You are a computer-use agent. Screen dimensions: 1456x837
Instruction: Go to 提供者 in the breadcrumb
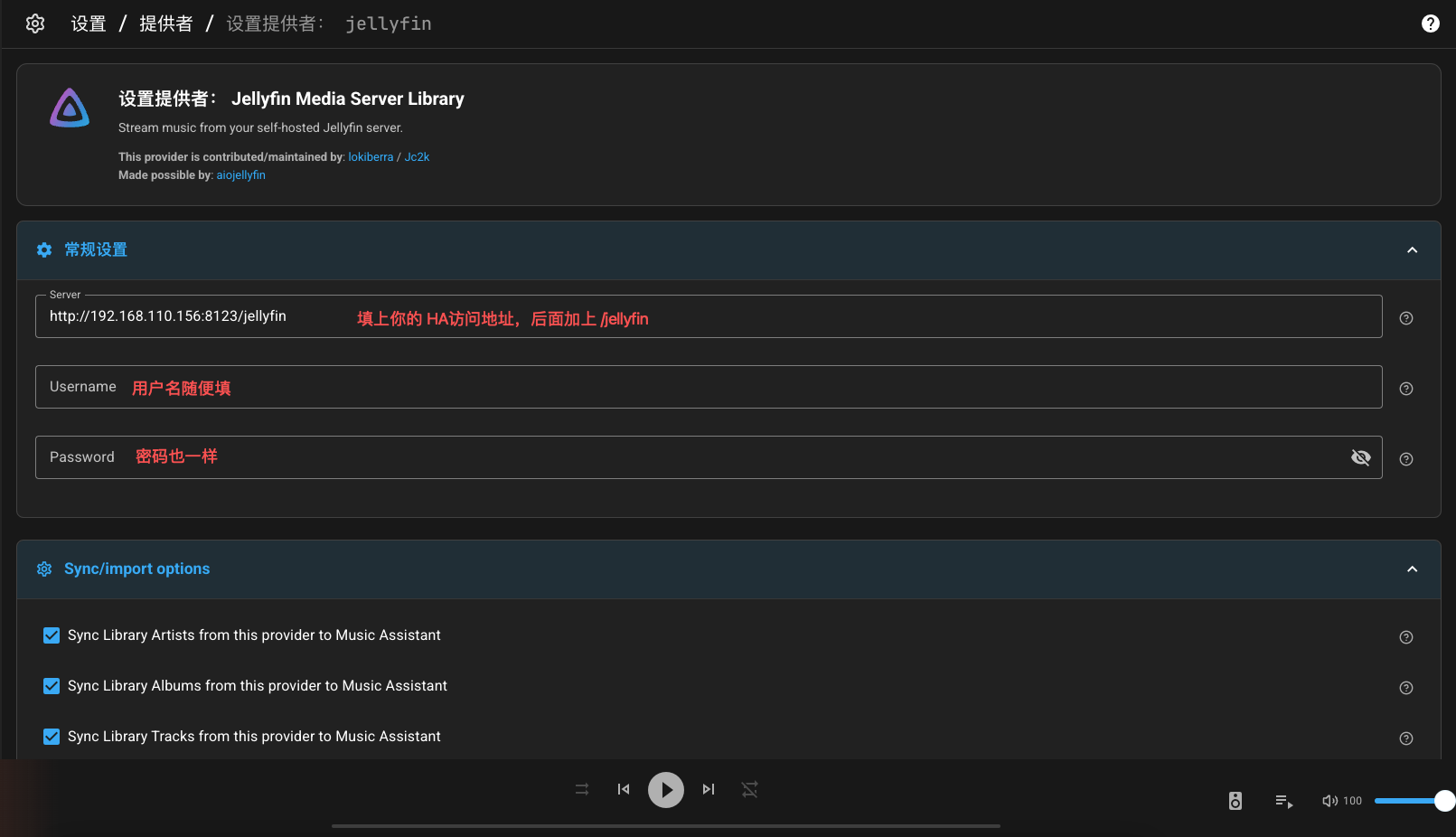166,24
